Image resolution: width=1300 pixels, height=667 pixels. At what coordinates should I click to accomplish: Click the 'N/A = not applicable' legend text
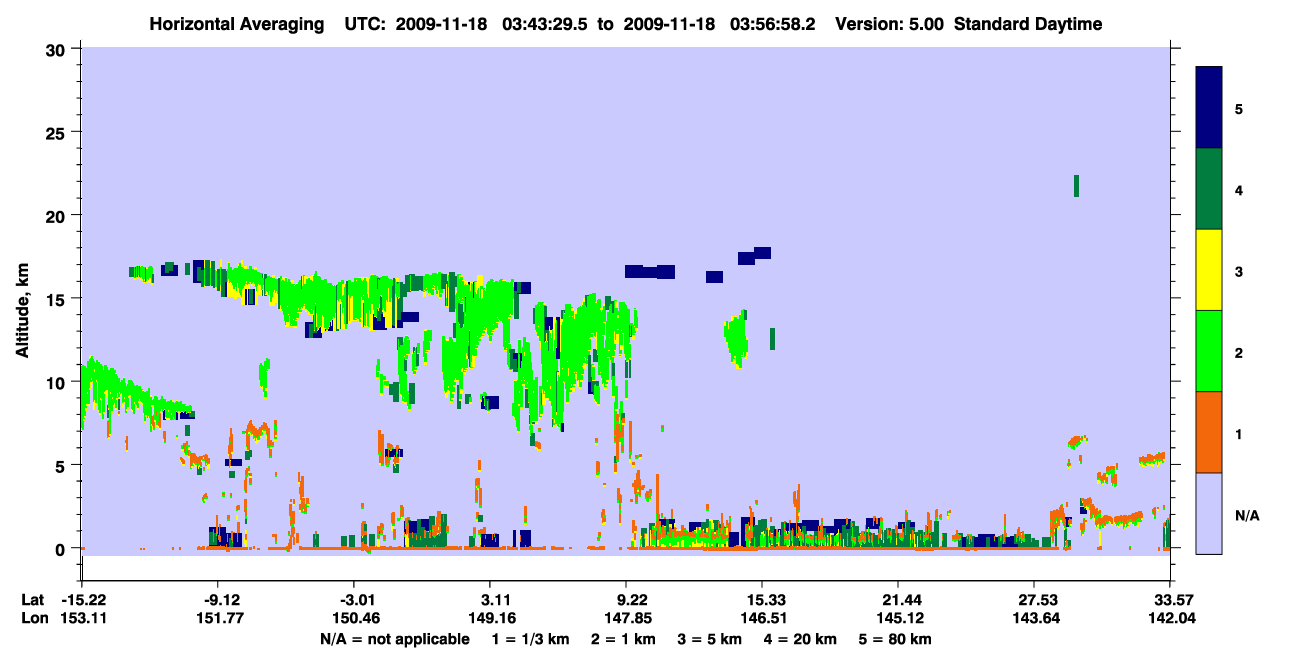pos(394,639)
